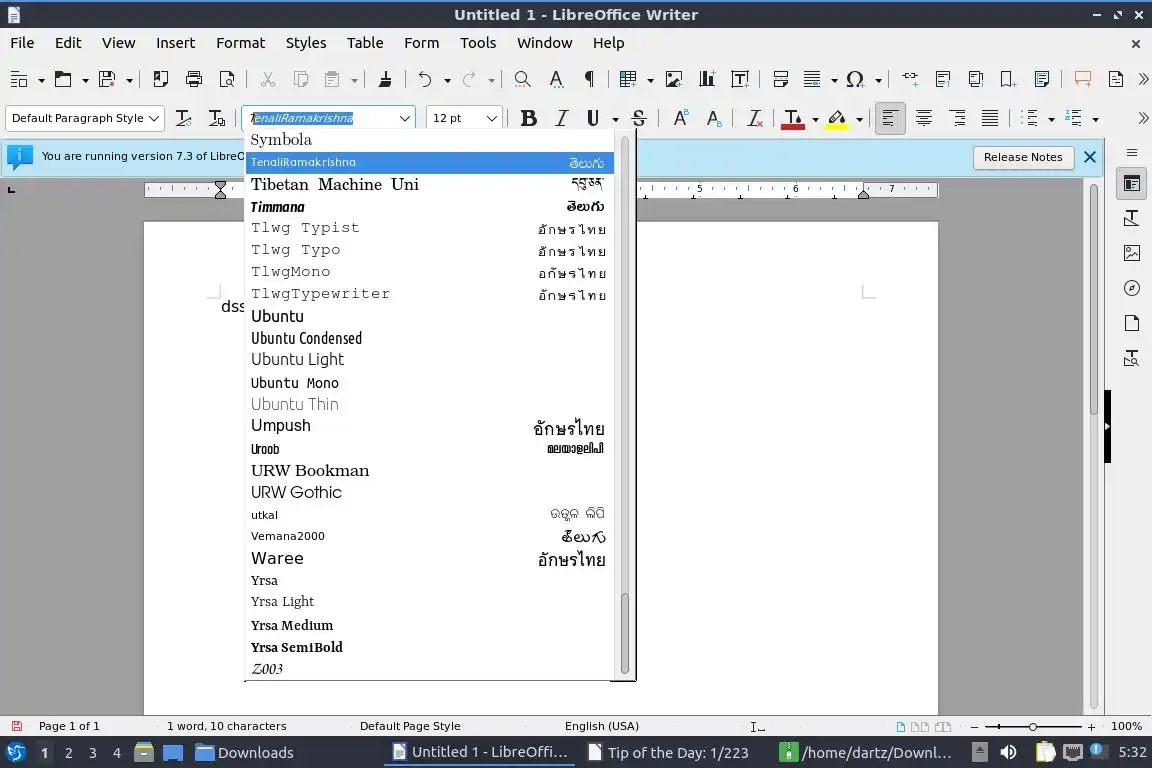Image resolution: width=1152 pixels, height=768 pixels.
Task: Open Export as PDF icon
Action: pos(160,79)
